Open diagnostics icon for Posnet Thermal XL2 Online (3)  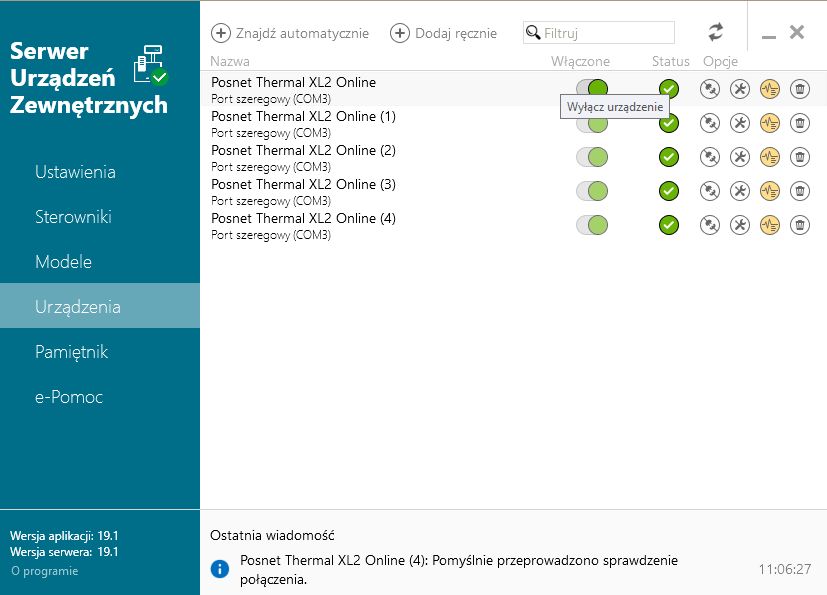(770, 191)
